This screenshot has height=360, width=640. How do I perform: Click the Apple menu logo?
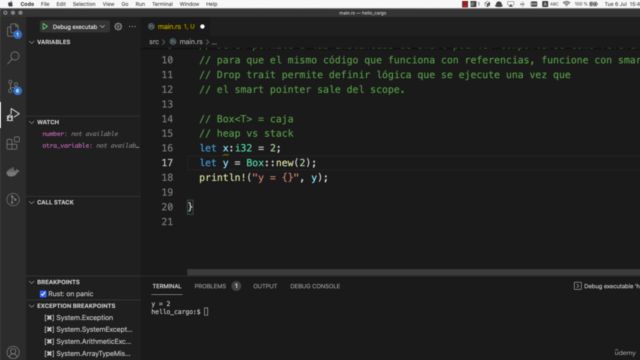(10, 4)
